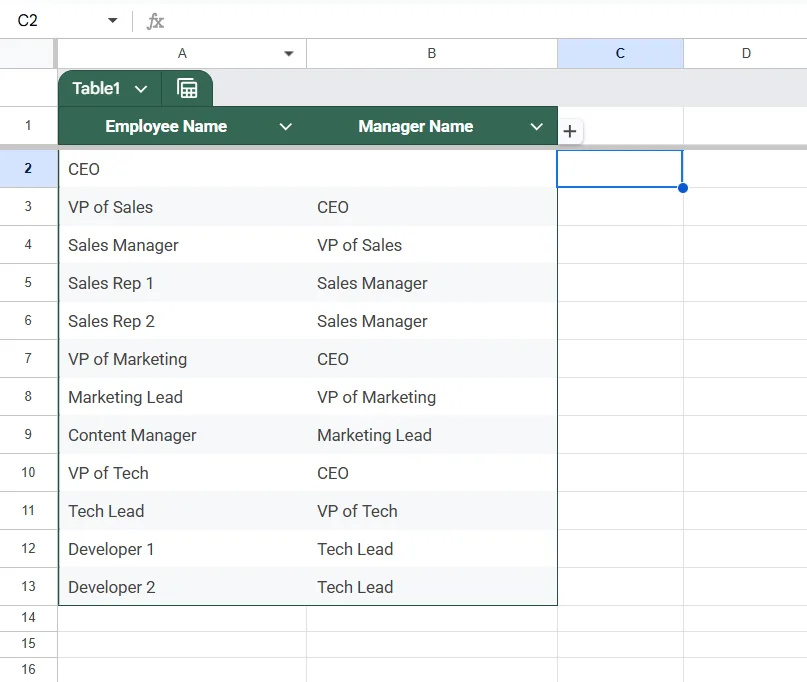
Task: Select the Content Manager cell
Action: 183,435
